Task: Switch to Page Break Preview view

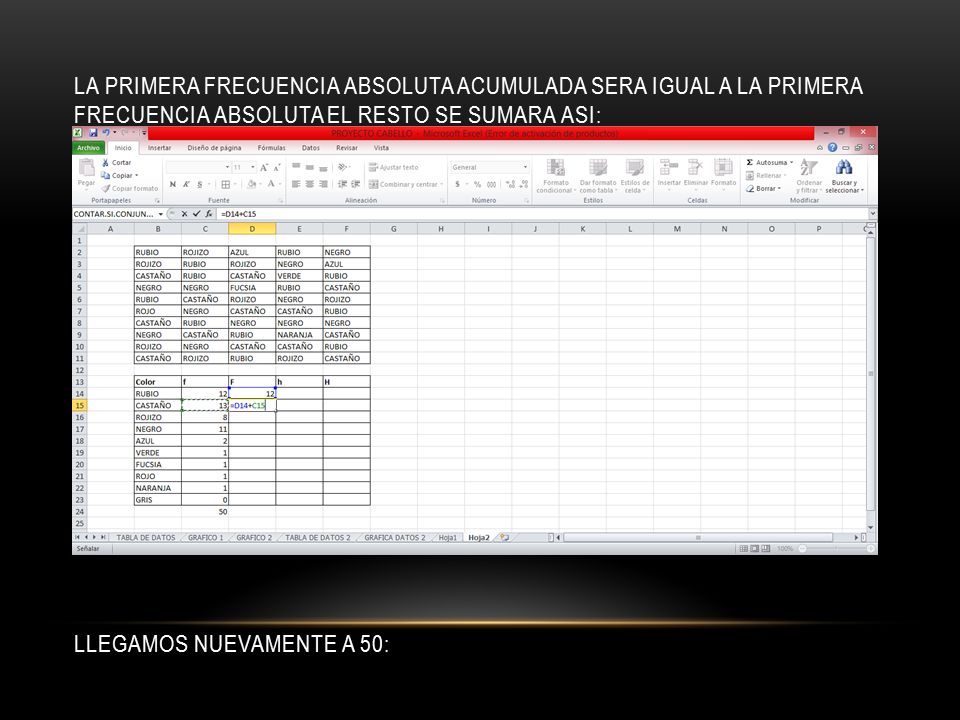Action: (765, 549)
